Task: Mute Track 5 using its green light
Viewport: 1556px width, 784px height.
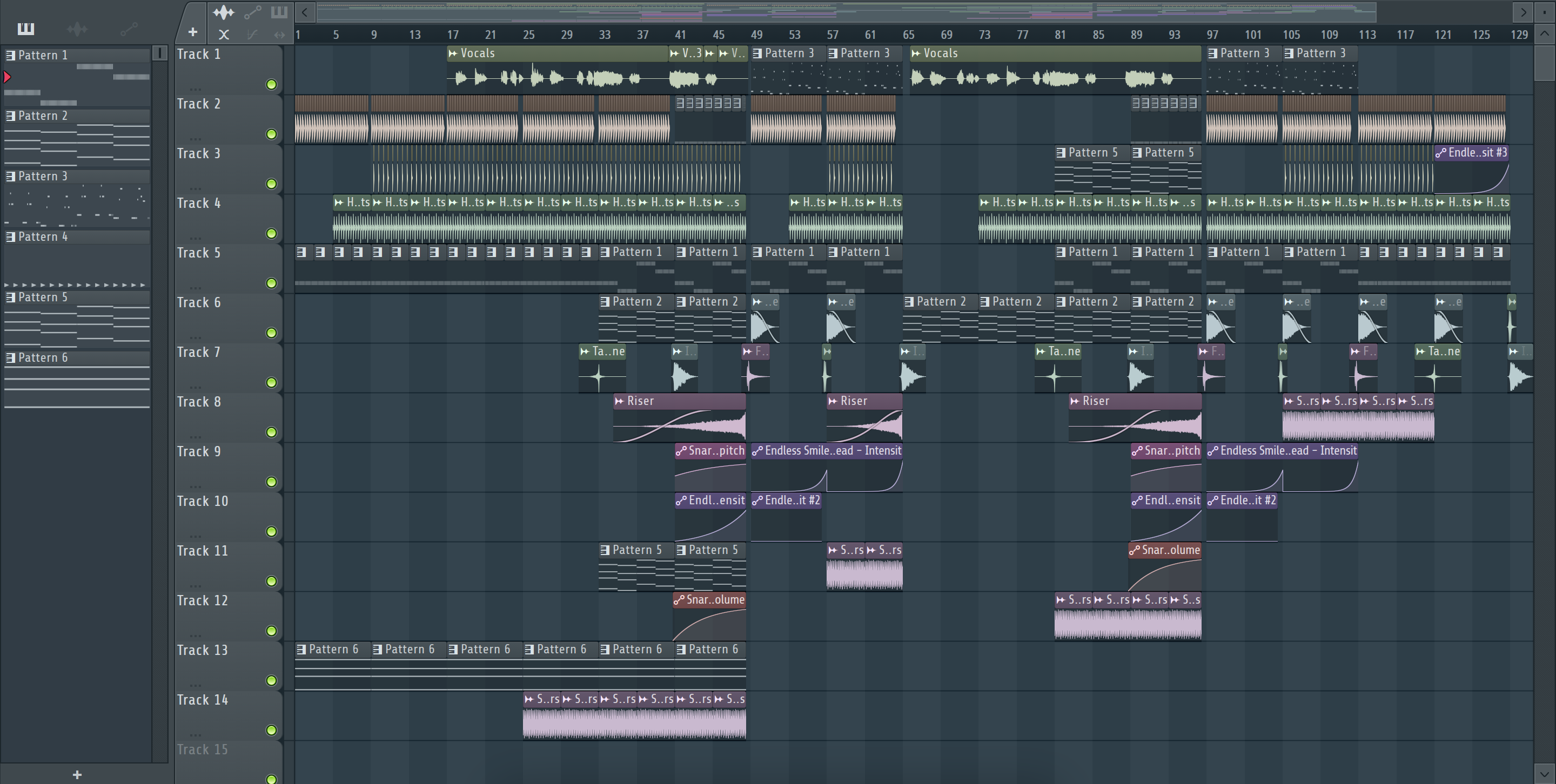Action: (x=271, y=283)
